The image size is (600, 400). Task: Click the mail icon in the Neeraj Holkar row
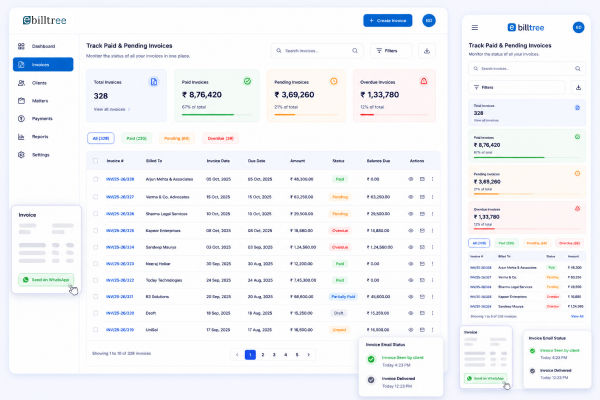tap(422, 264)
